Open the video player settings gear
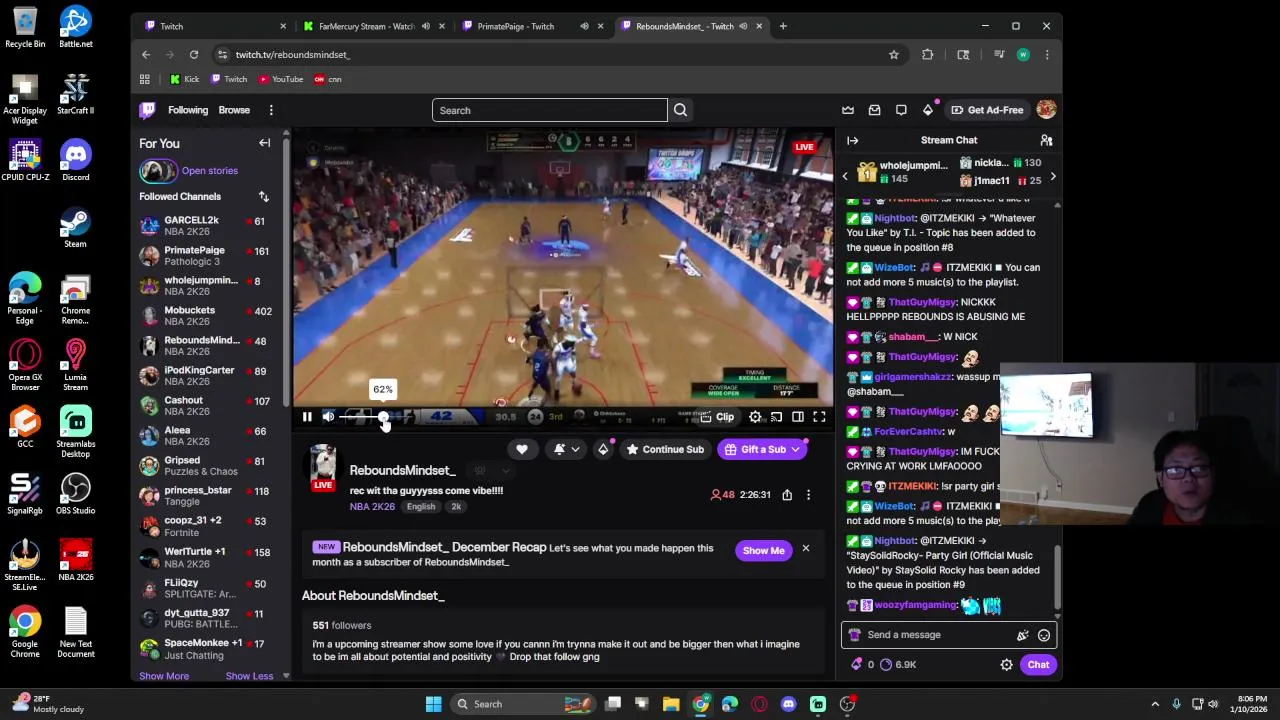The width and height of the screenshot is (1280, 720). pyautogui.click(x=755, y=417)
